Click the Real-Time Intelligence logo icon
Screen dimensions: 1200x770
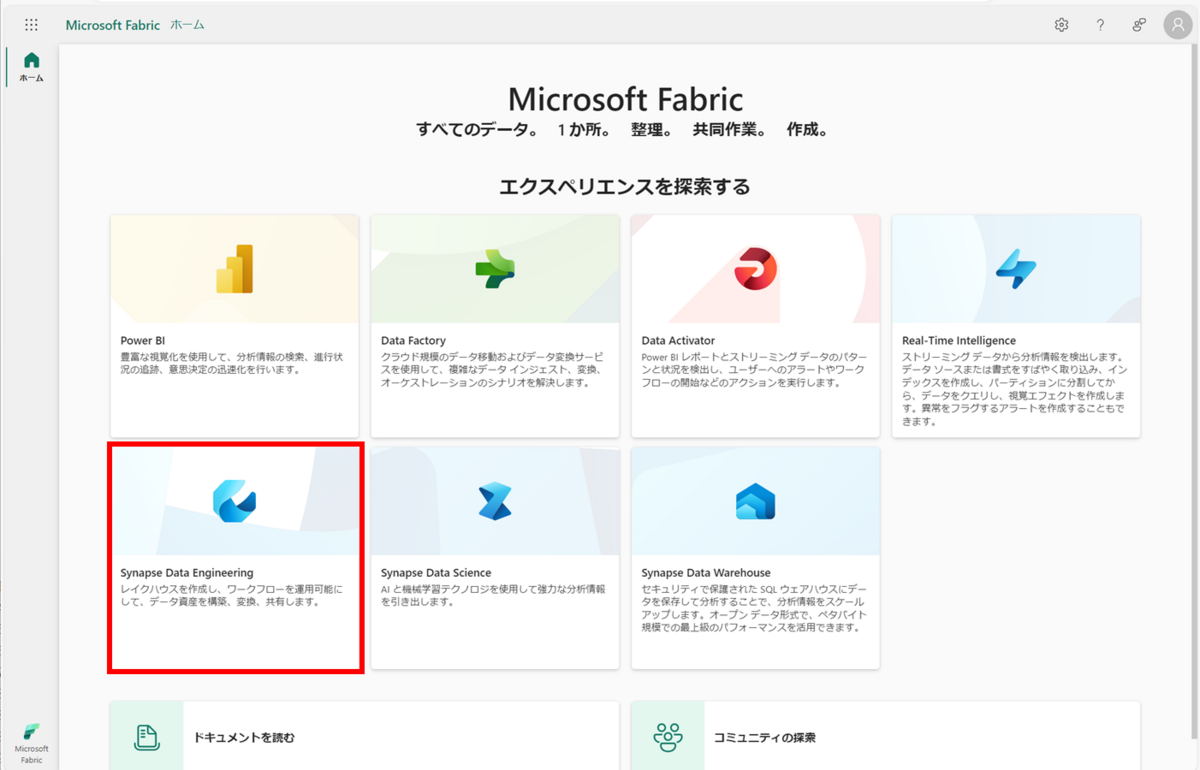click(x=1016, y=269)
